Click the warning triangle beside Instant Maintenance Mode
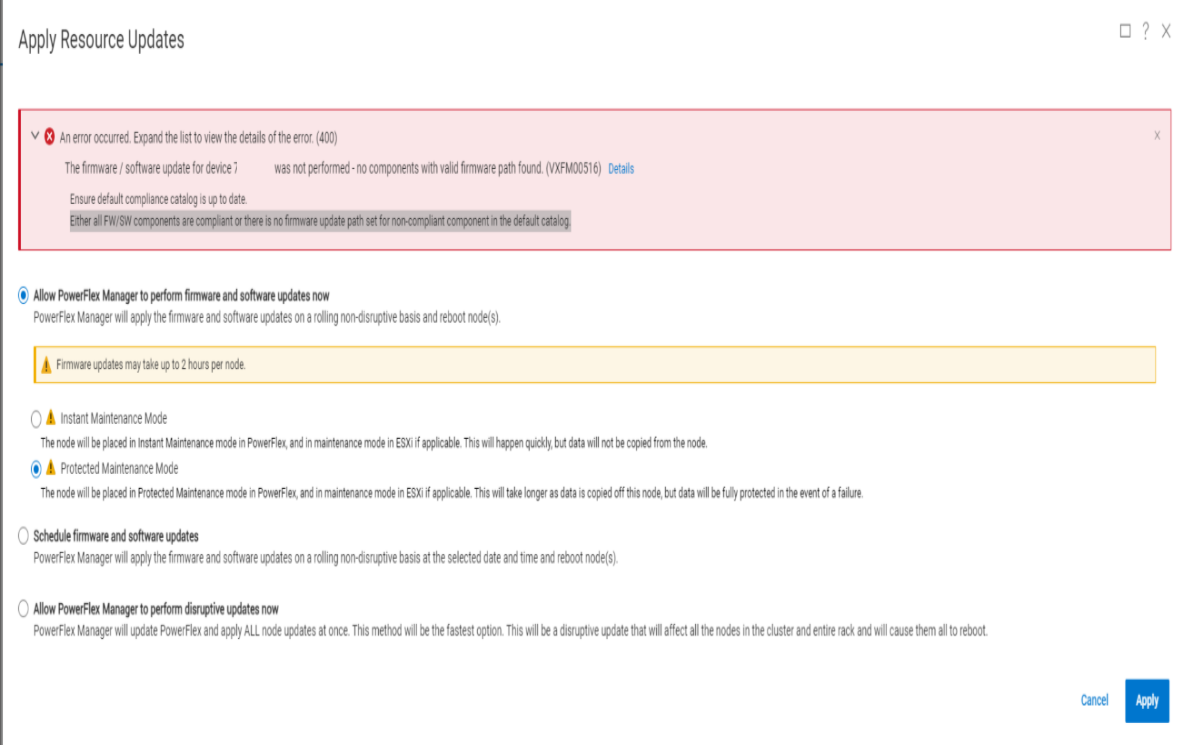 click(x=49, y=418)
